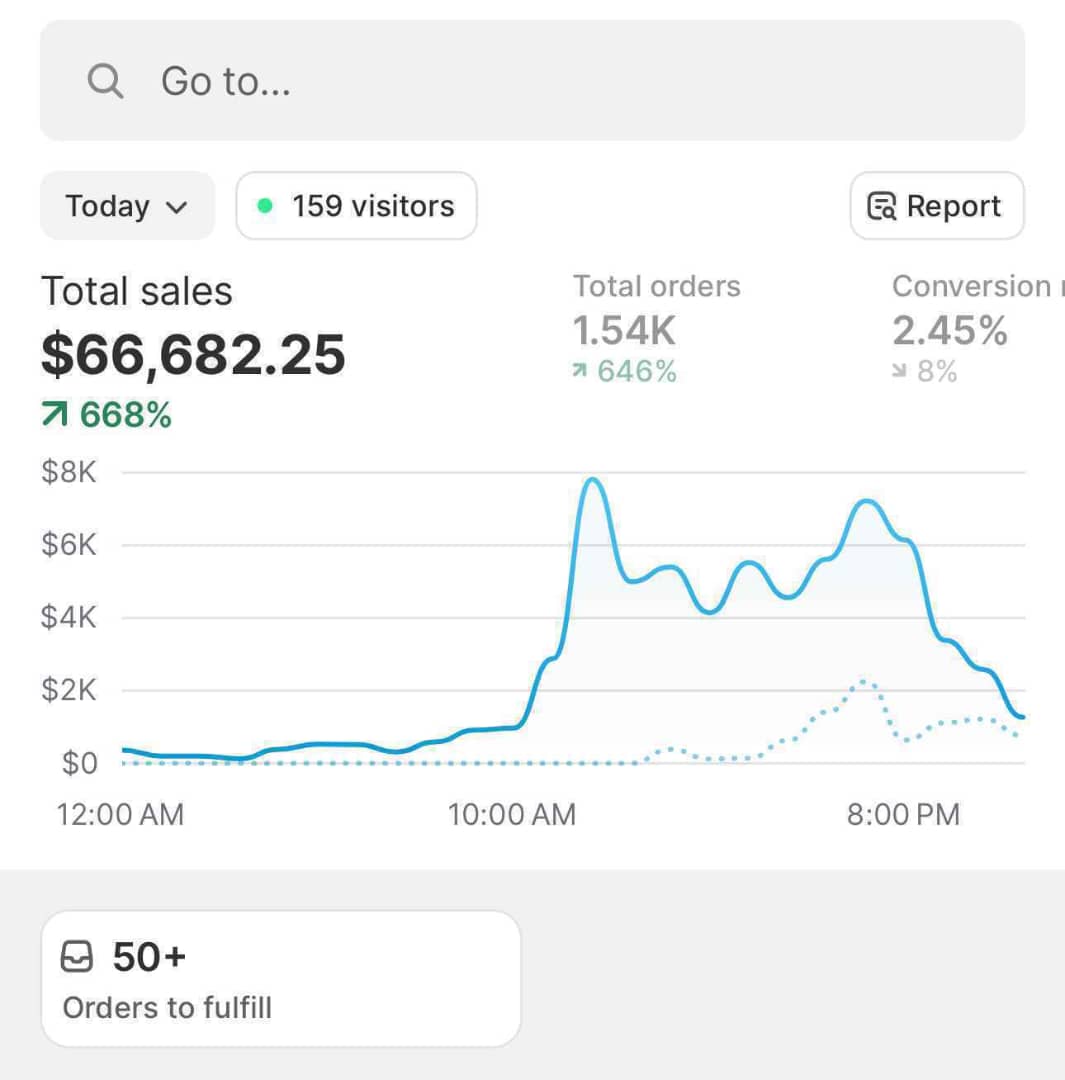Switch to the Total orders metric
The height and width of the screenshot is (1080, 1065).
point(656,287)
